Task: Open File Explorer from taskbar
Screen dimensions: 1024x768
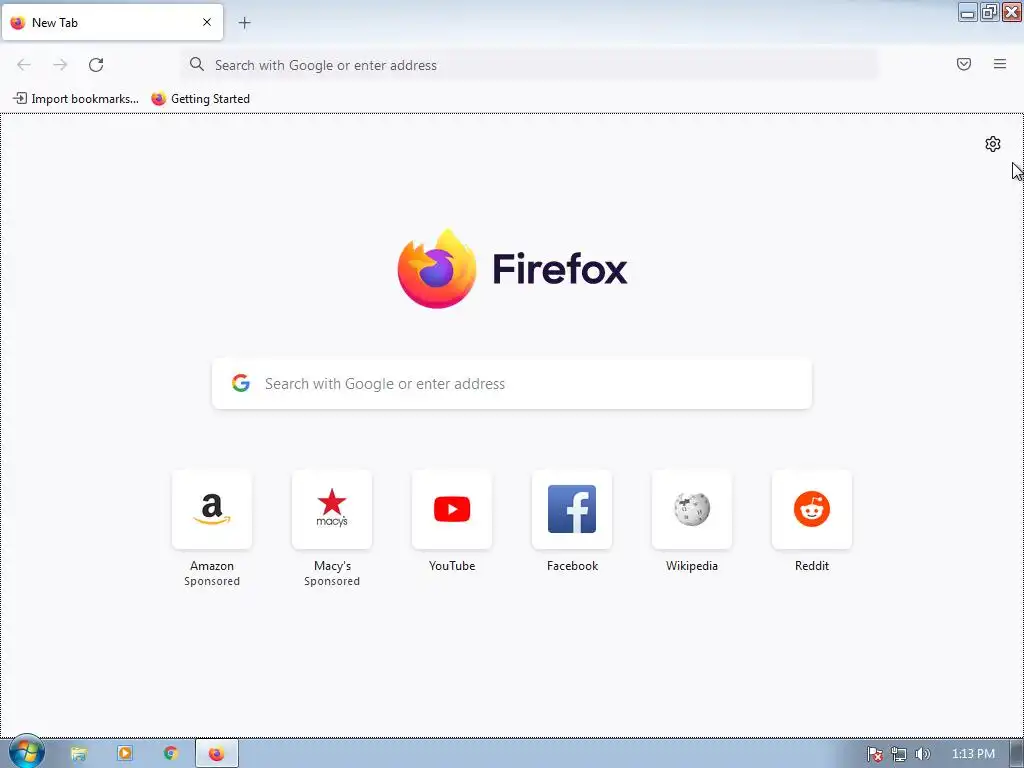Action: 78,754
